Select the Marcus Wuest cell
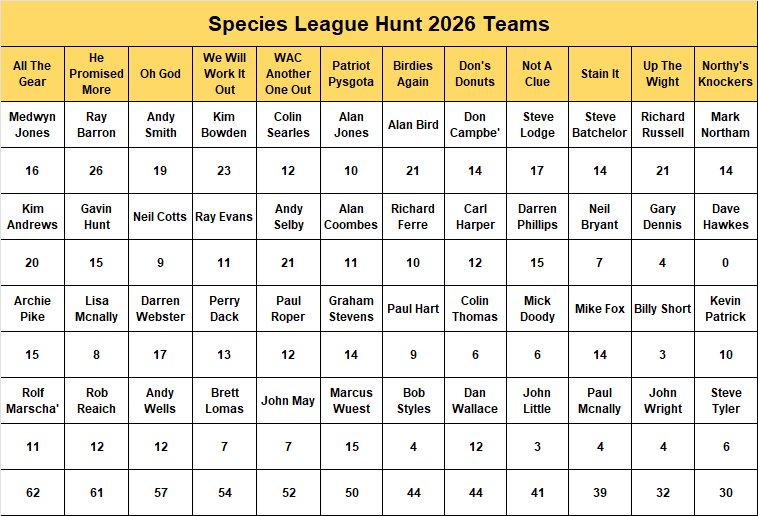The image size is (758, 516). (x=351, y=401)
